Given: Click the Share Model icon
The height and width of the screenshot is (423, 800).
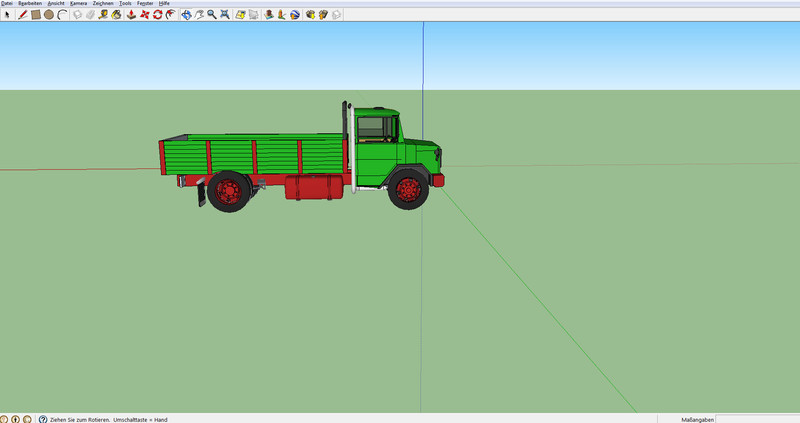Looking at the screenshot, I should (x=323, y=15).
